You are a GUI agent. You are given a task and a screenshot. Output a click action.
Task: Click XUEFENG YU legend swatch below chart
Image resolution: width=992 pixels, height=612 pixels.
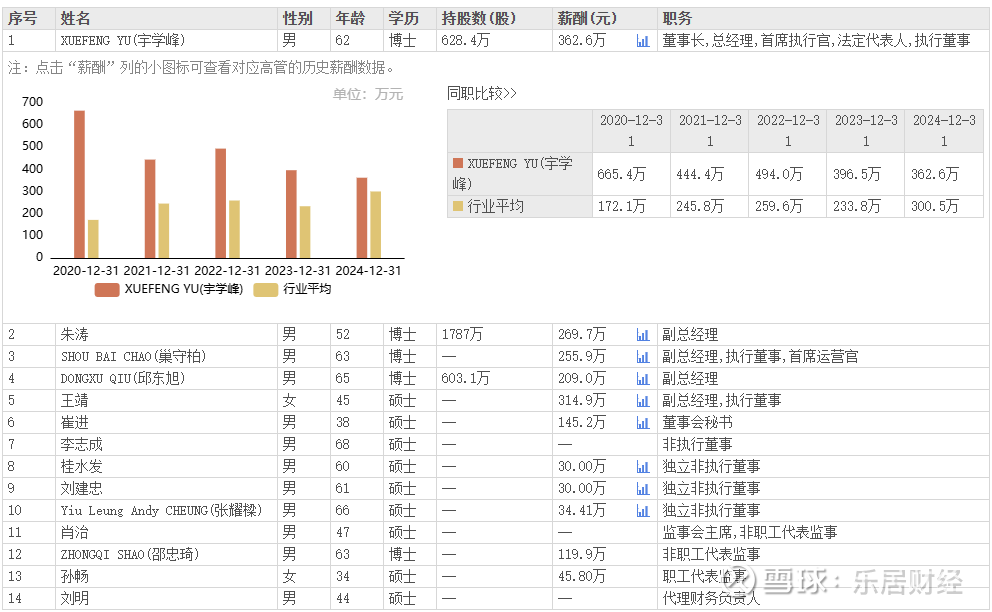(x=107, y=289)
